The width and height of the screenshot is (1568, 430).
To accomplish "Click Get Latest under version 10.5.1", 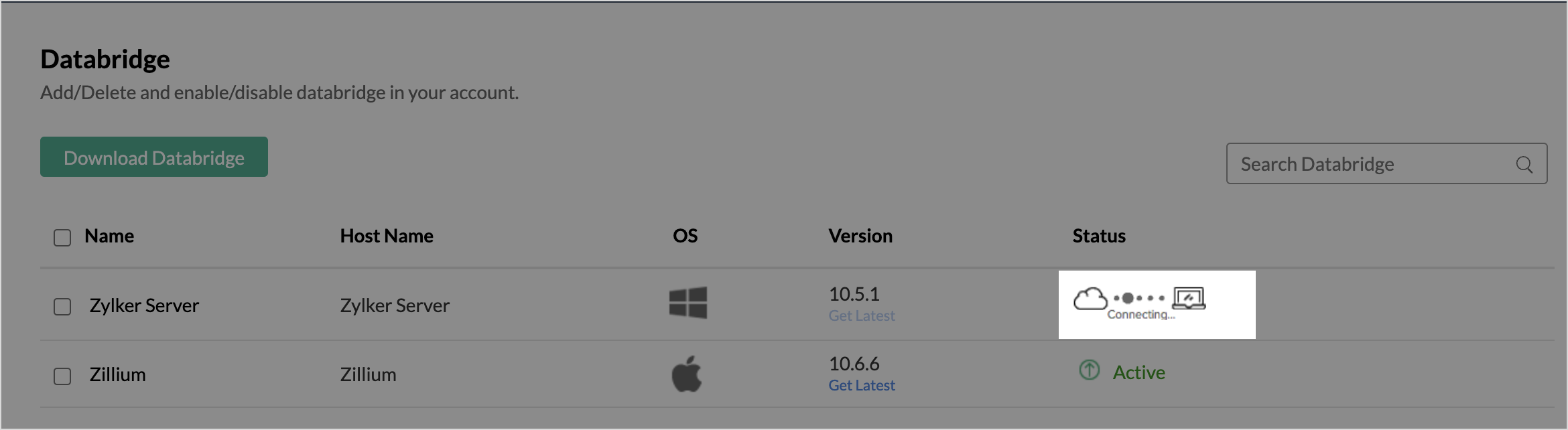I will click(x=862, y=316).
